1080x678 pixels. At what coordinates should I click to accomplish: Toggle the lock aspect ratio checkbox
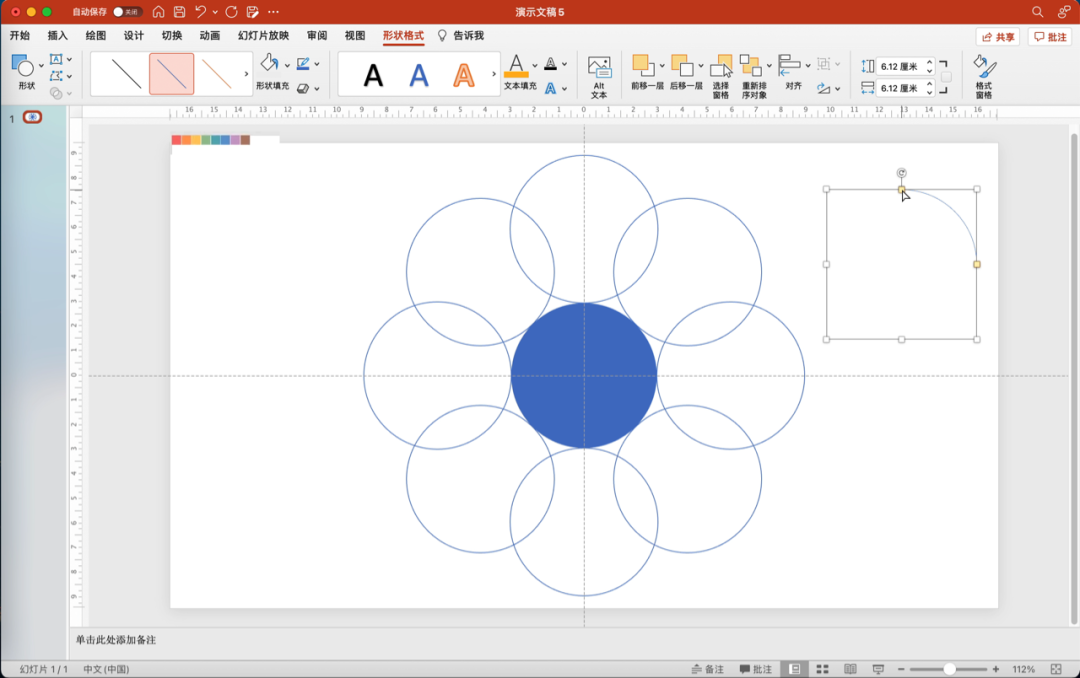point(946,77)
